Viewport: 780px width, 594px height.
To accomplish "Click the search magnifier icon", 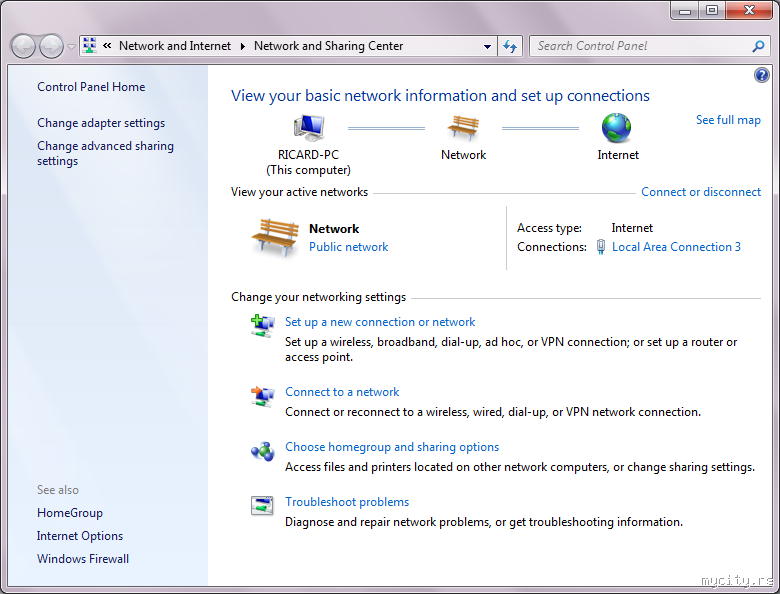I will point(758,46).
